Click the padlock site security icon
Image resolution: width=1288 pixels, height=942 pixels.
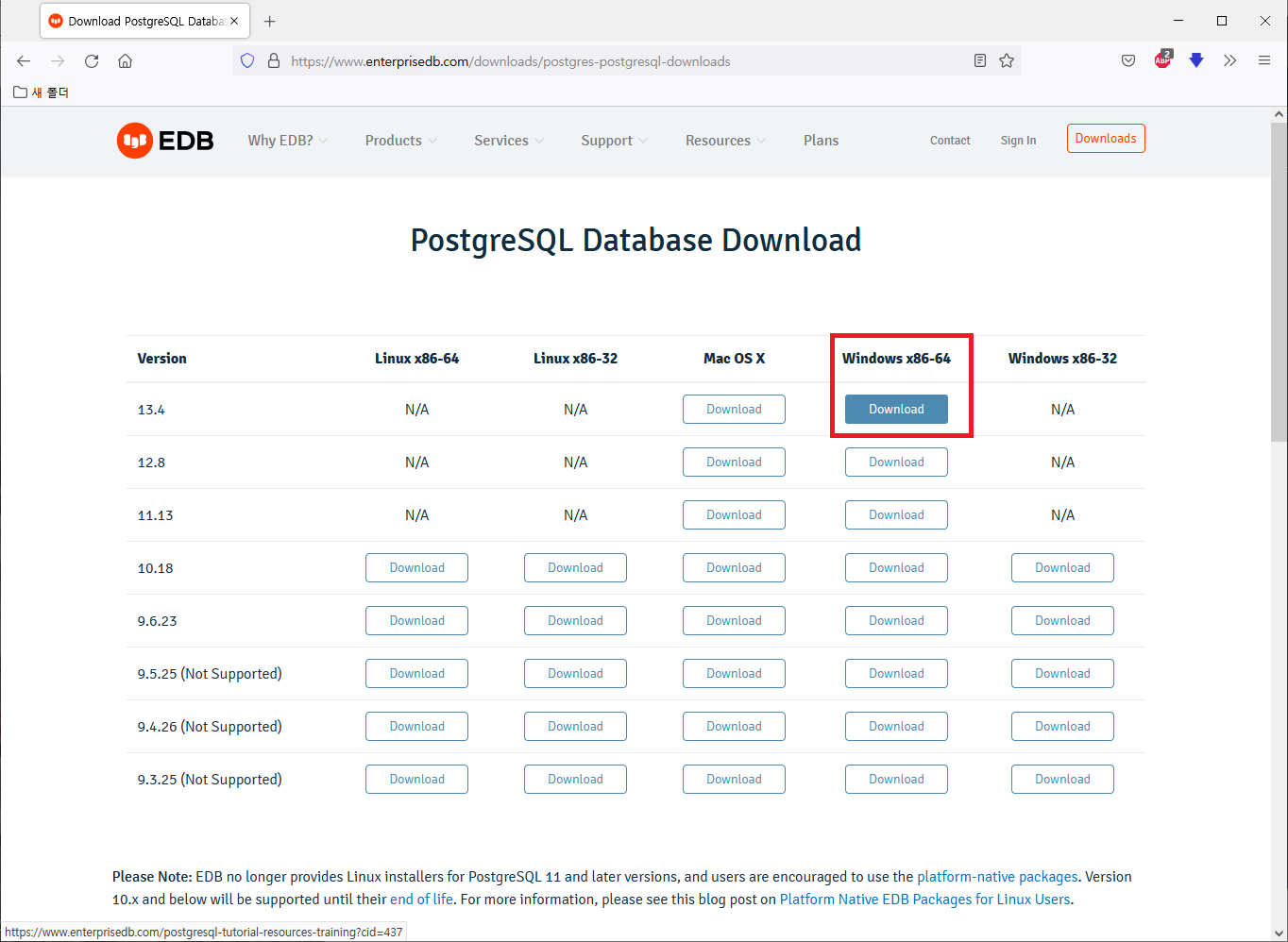pos(274,61)
